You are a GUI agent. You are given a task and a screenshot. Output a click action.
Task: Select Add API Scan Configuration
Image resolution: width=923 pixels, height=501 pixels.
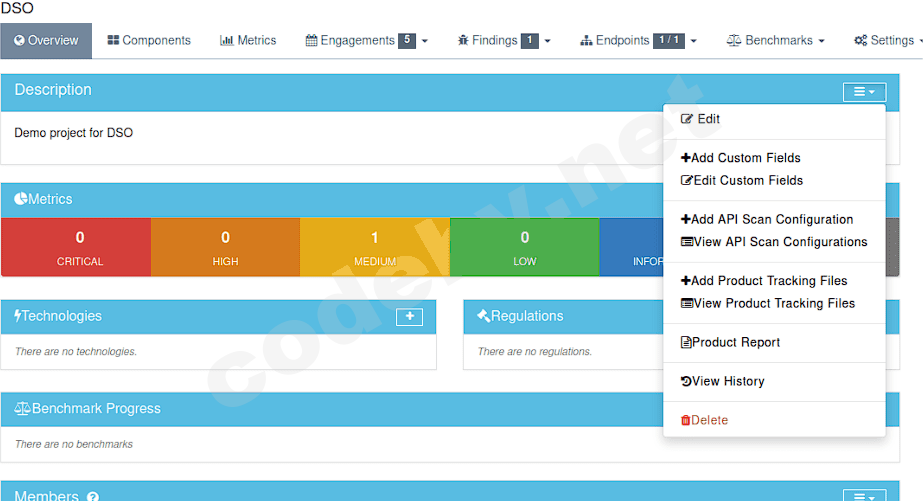point(774,219)
